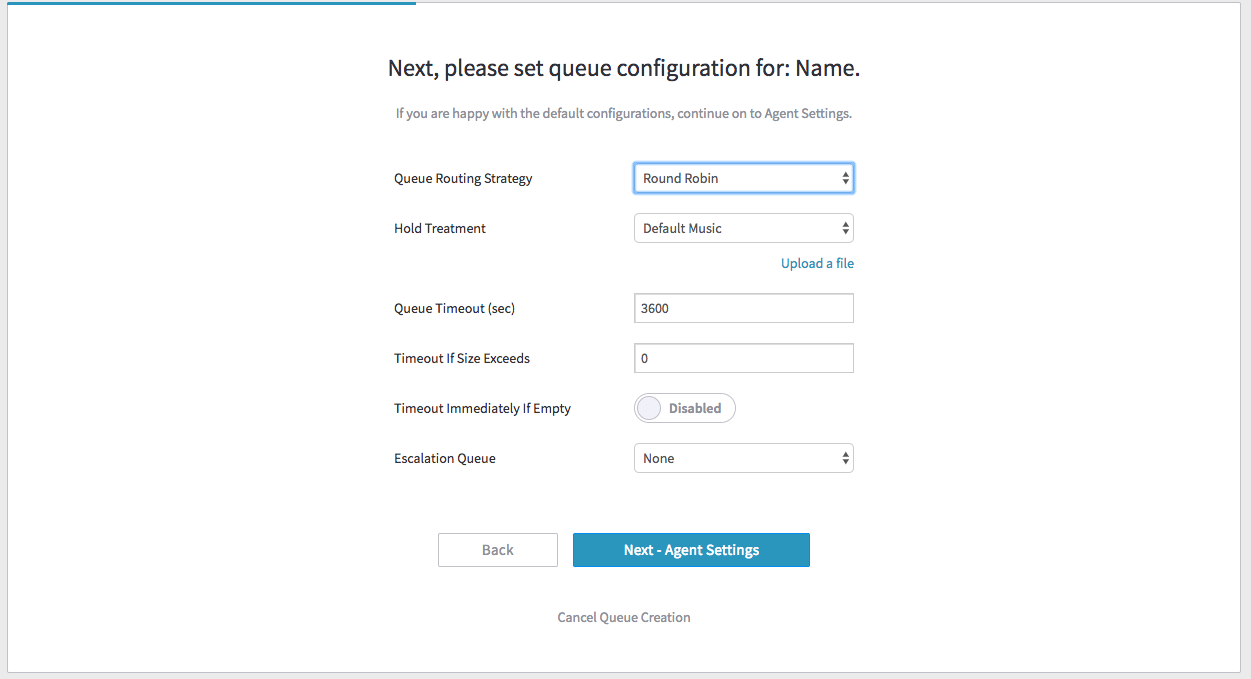Open the Queue Routing Strategy dropdown

click(744, 178)
